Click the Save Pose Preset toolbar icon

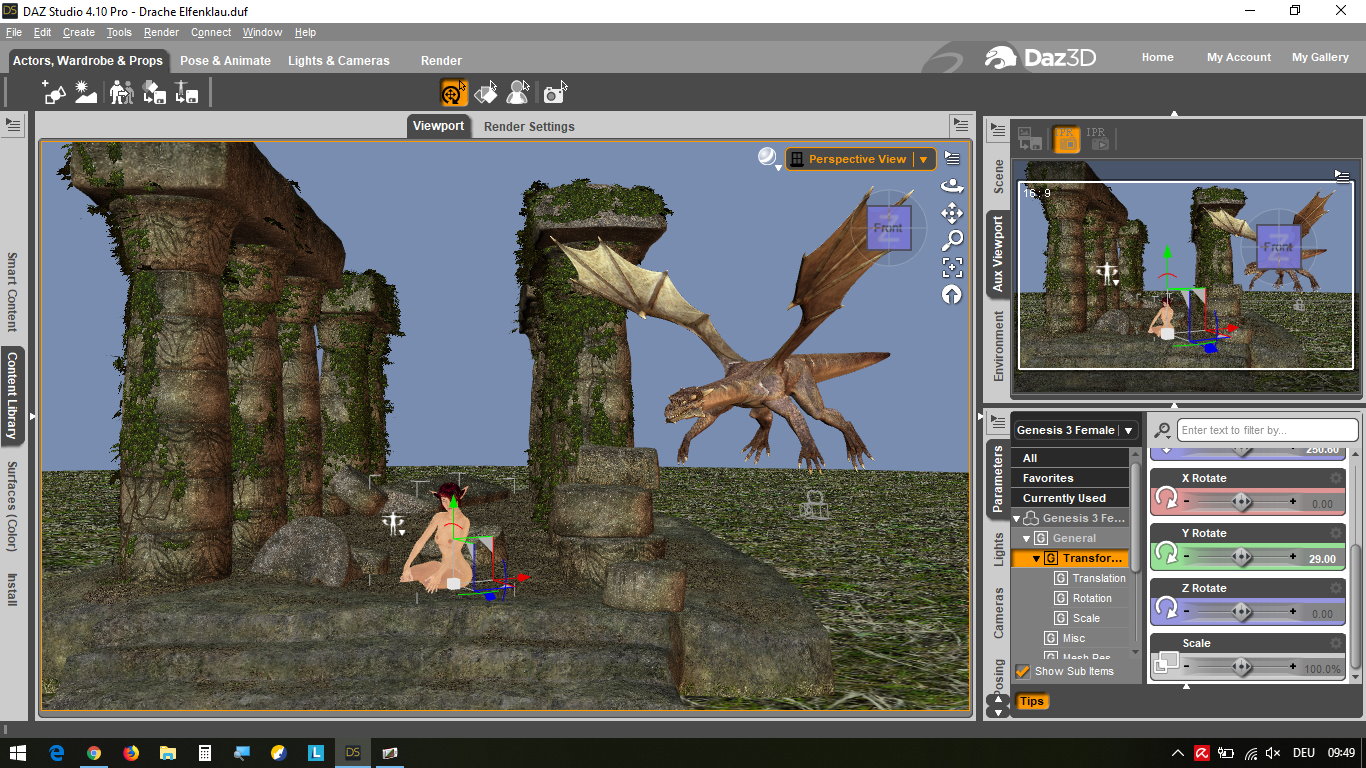(x=187, y=93)
